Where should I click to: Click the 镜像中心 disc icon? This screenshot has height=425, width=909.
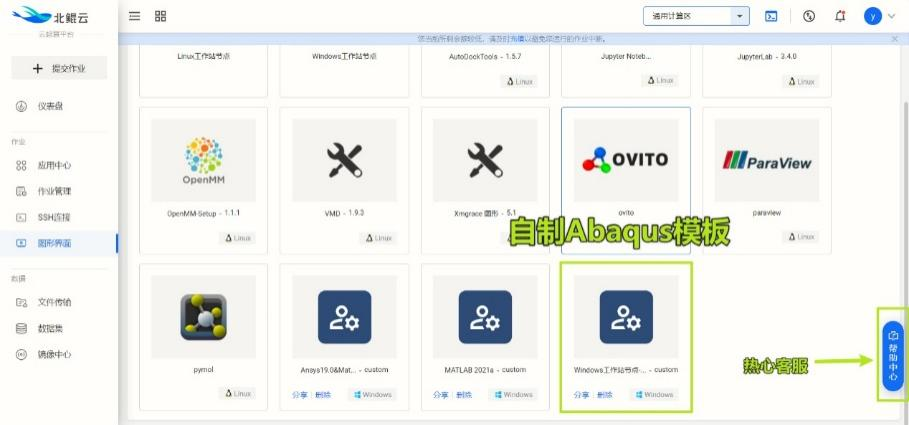pyautogui.click(x=21, y=354)
